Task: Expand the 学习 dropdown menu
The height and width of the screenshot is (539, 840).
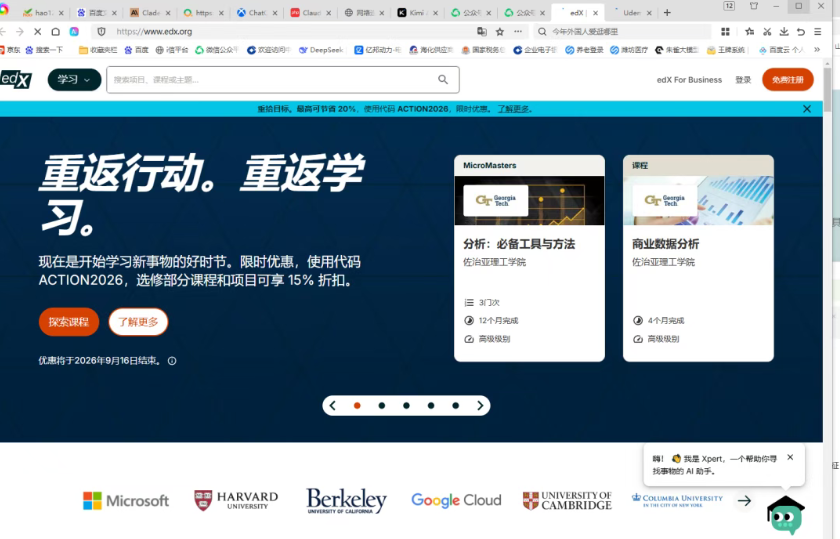Action: tap(74, 80)
